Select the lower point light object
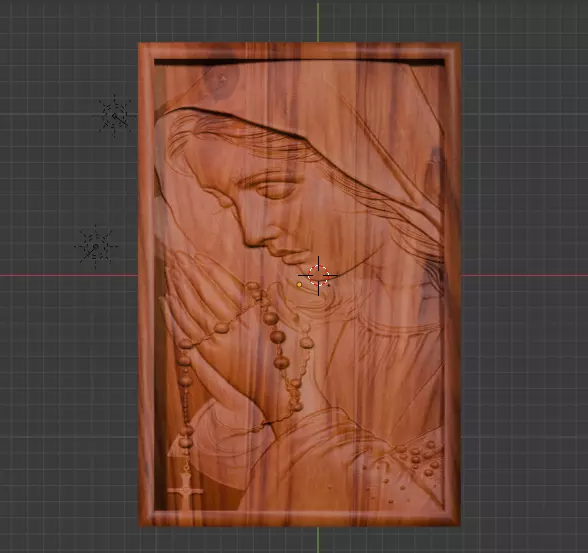This screenshot has width=588, height=553. click(96, 247)
